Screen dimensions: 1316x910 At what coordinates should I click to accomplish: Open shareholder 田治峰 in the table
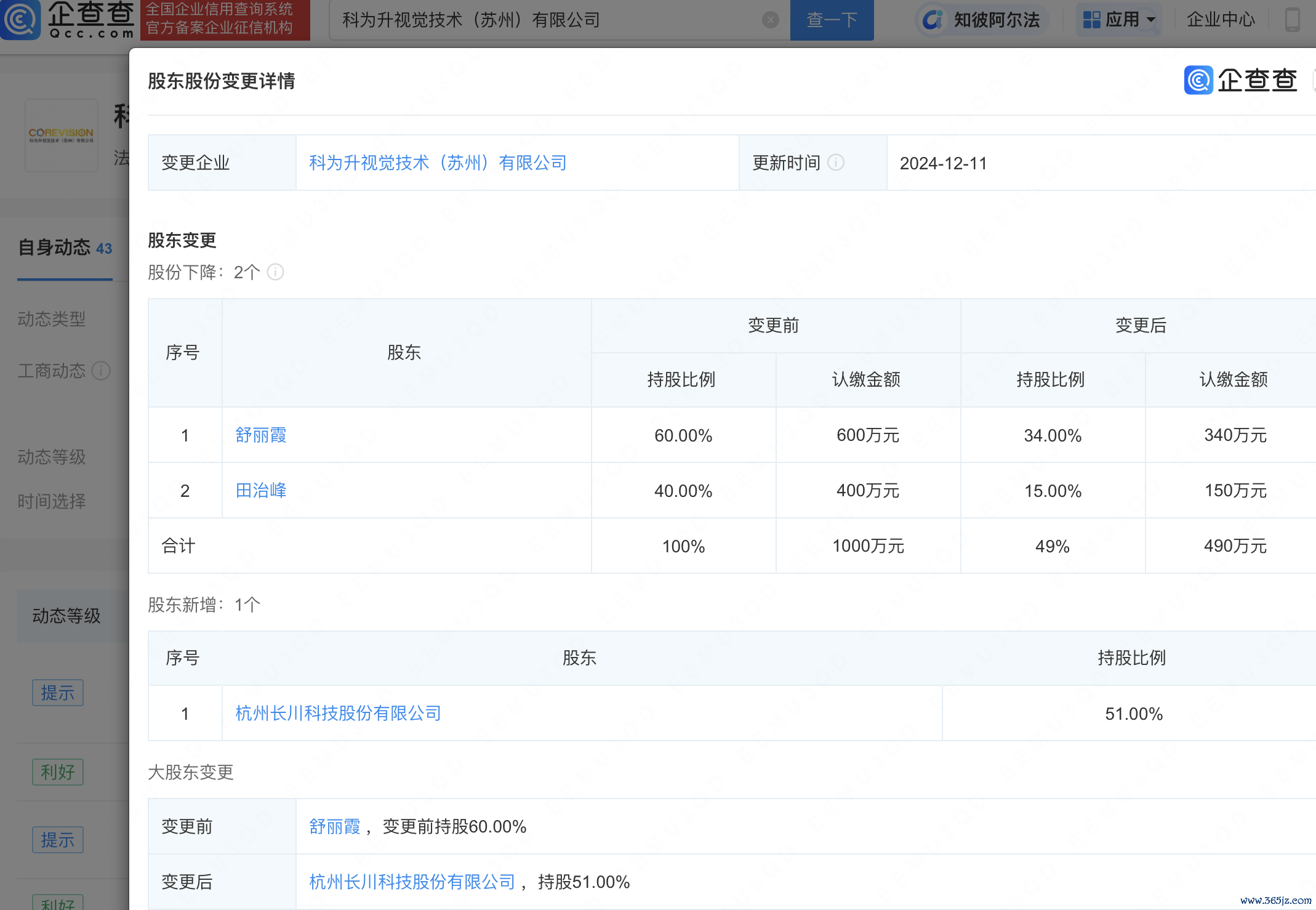click(261, 490)
